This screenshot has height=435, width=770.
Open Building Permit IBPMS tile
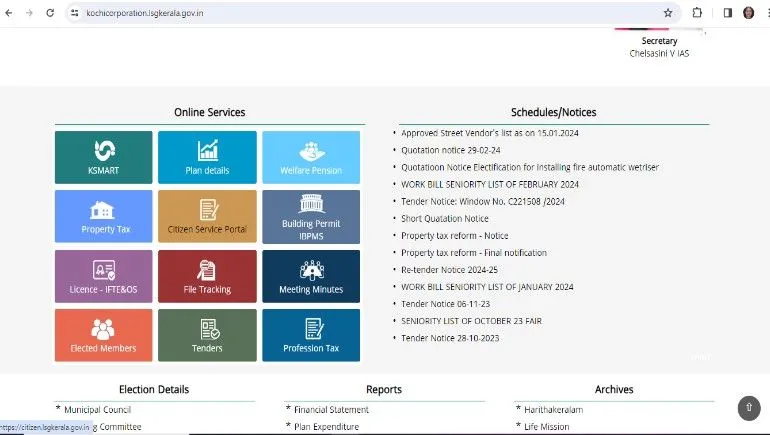[311, 216]
